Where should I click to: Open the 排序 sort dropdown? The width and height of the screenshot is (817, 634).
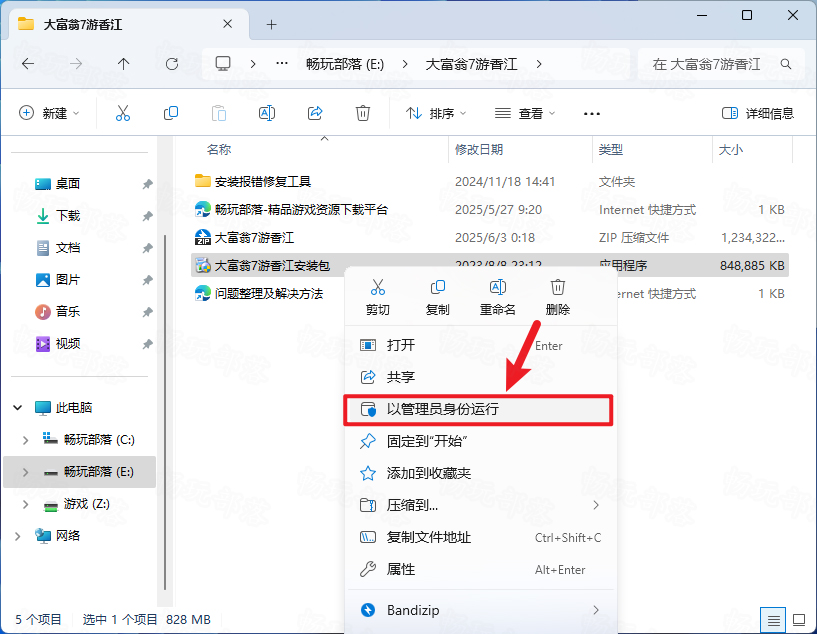point(436,113)
